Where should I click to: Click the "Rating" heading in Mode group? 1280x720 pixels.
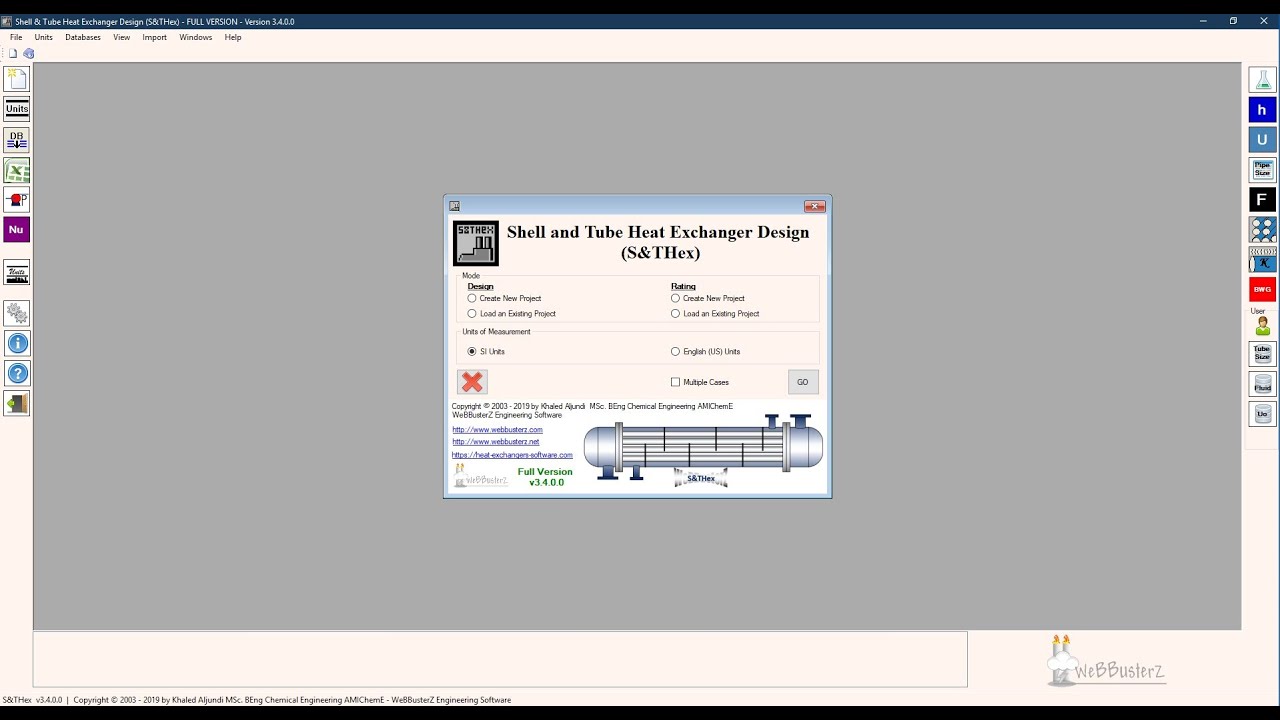pyautogui.click(x=683, y=287)
